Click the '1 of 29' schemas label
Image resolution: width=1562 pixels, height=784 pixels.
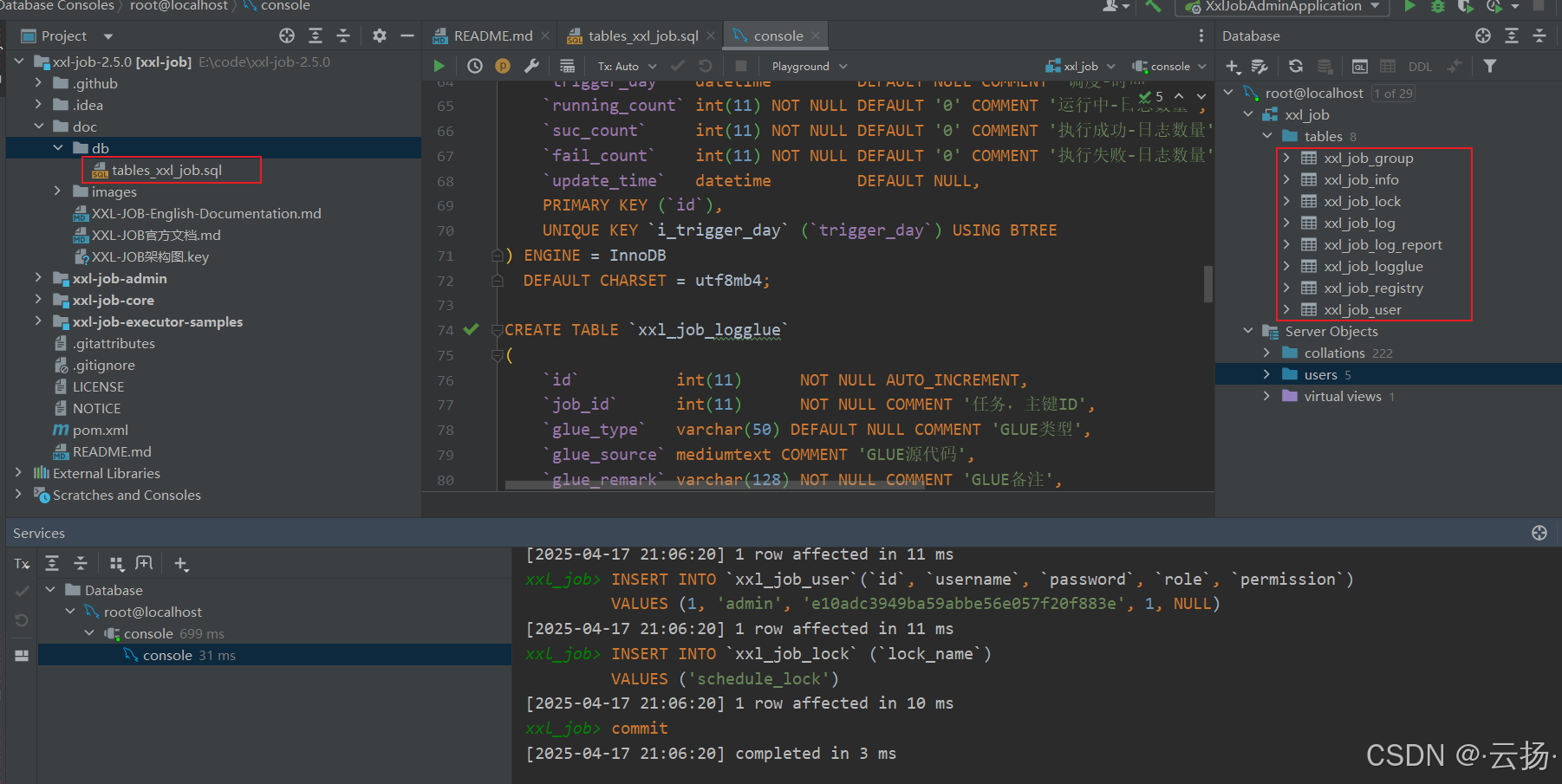coord(1393,94)
